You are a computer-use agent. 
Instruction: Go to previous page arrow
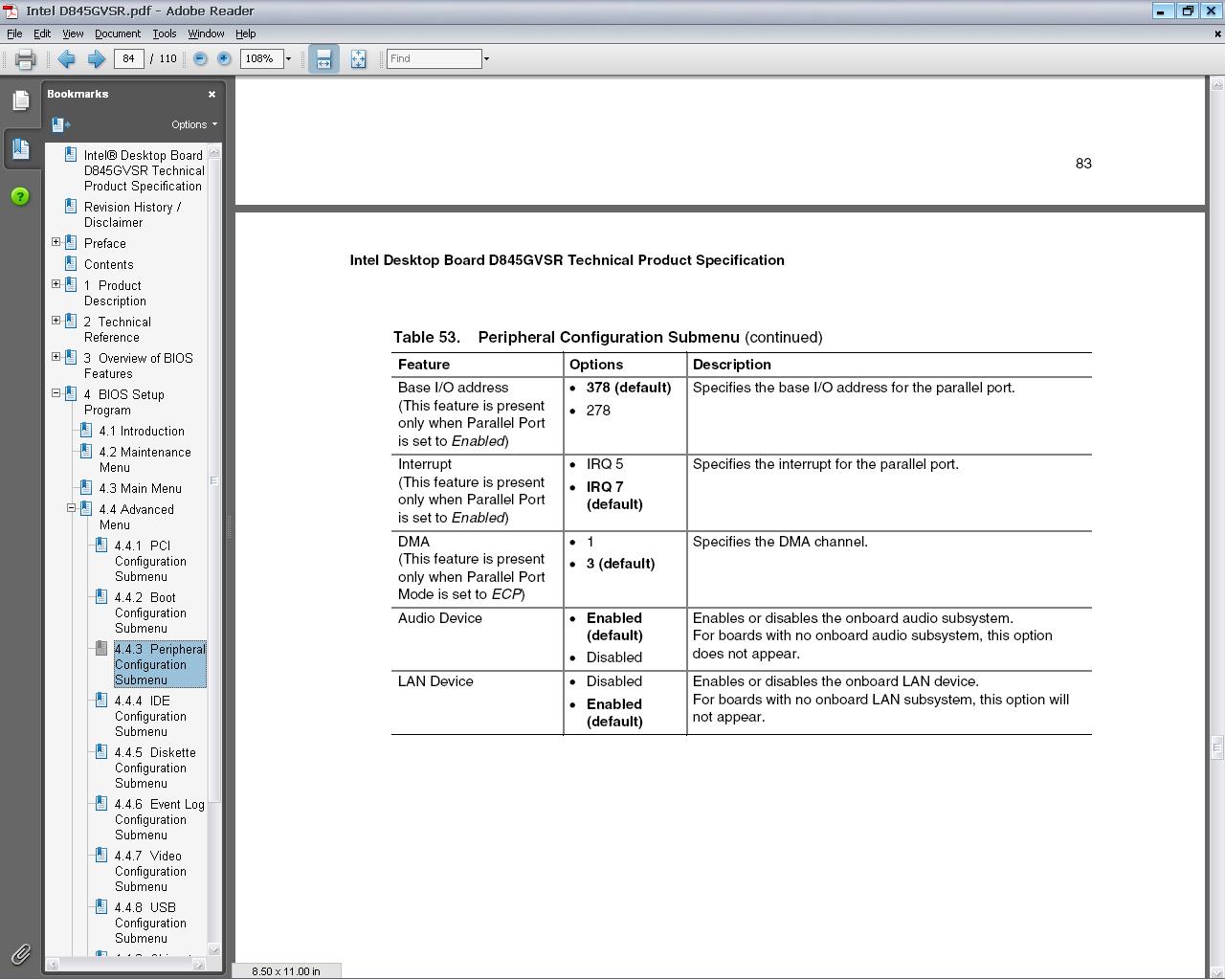66,59
